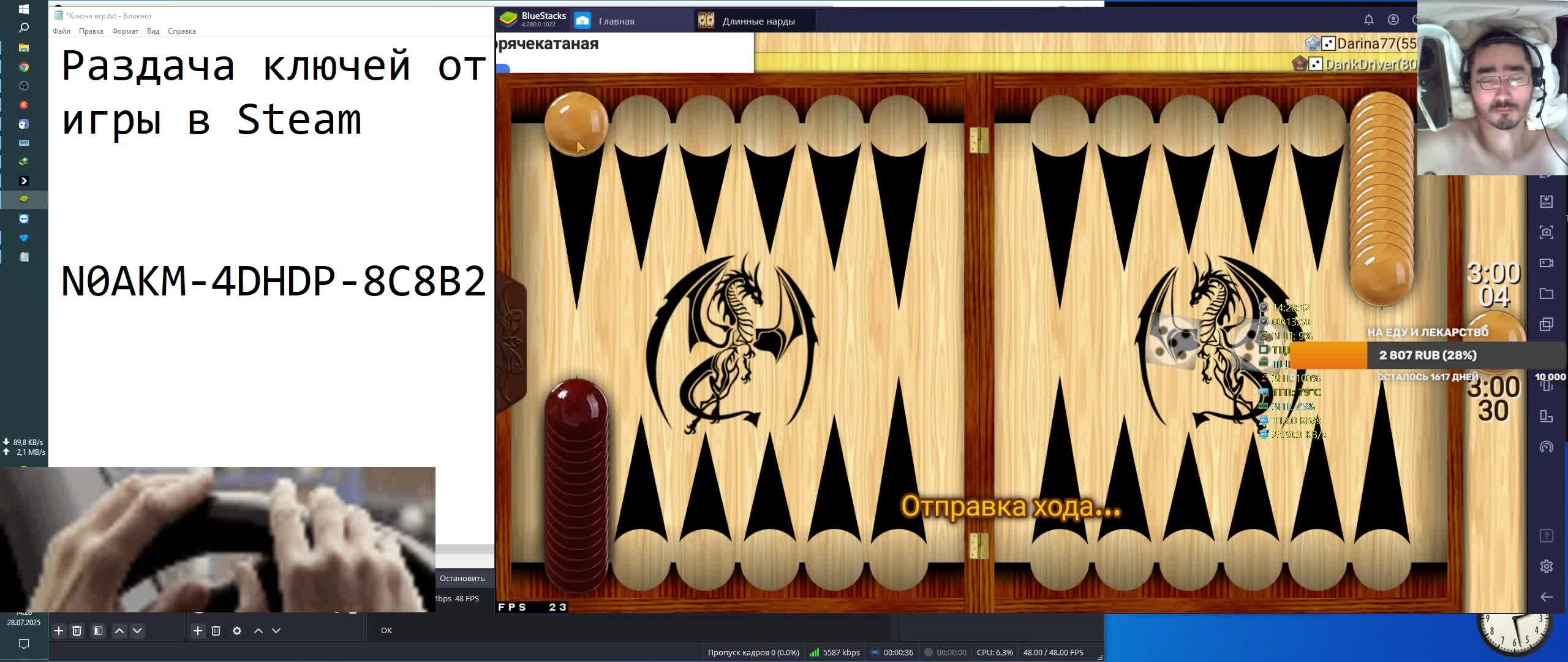Move OBS scene up with chevron
This screenshot has width=1568, height=662.
pos(119,630)
